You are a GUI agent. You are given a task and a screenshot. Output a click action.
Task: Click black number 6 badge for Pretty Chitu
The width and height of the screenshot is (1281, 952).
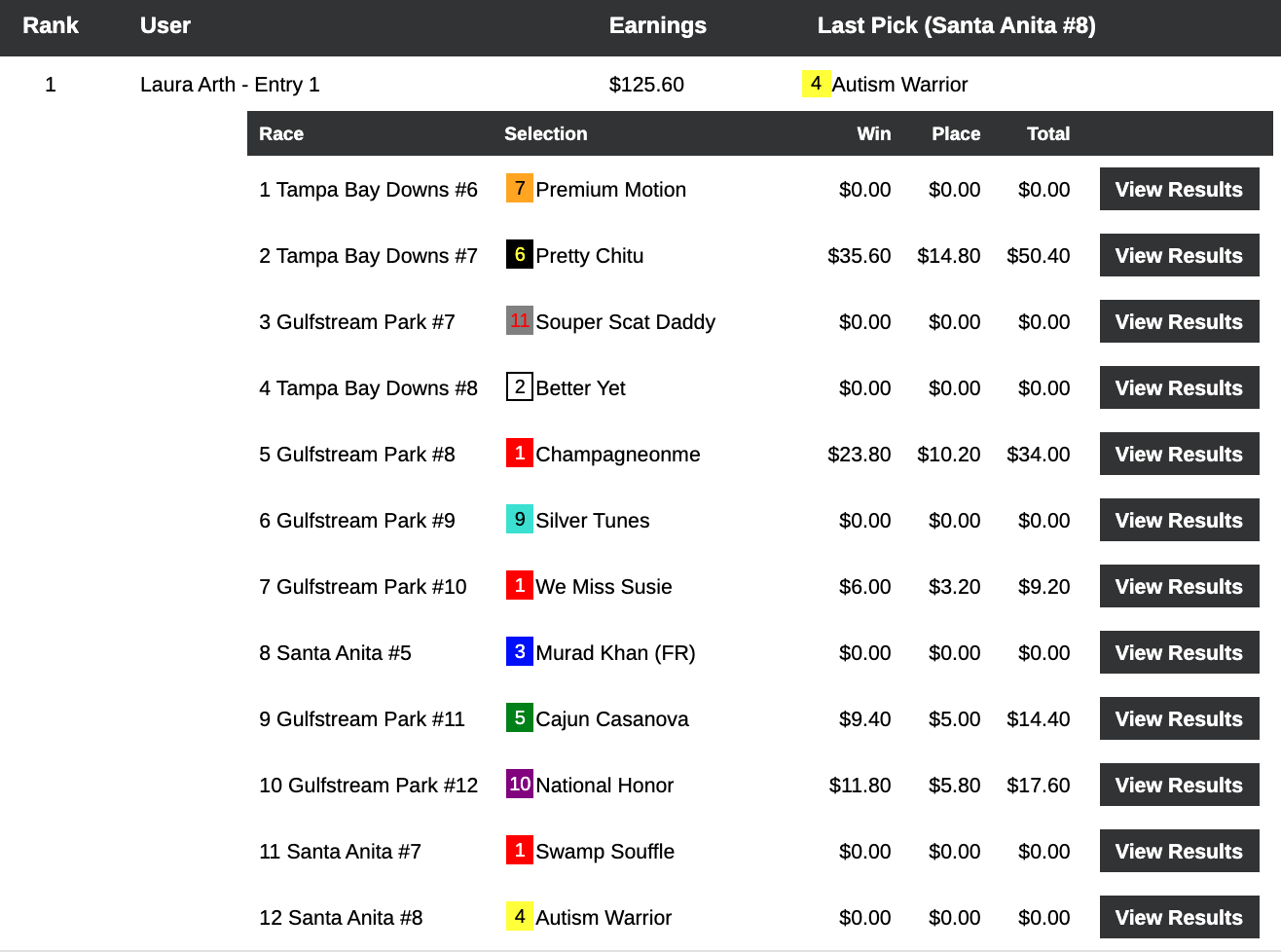coord(519,255)
